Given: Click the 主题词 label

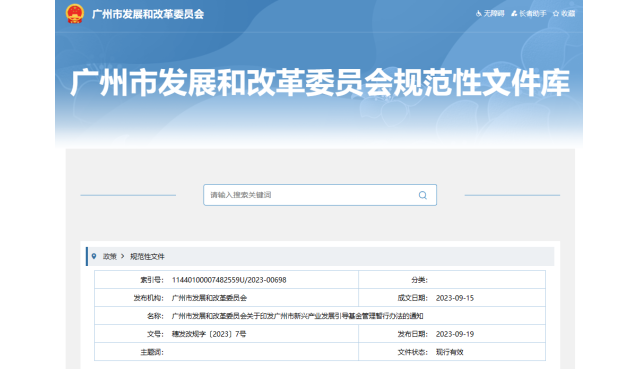Looking at the screenshot, I should [x=152, y=352].
